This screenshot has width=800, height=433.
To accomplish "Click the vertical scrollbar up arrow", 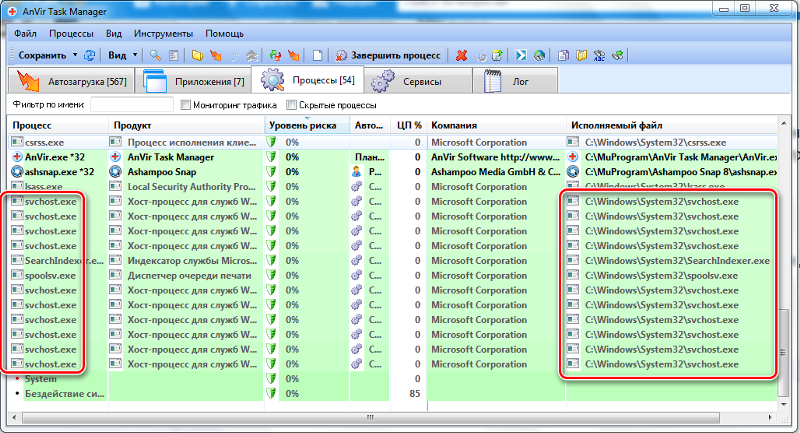I will pos(784,123).
